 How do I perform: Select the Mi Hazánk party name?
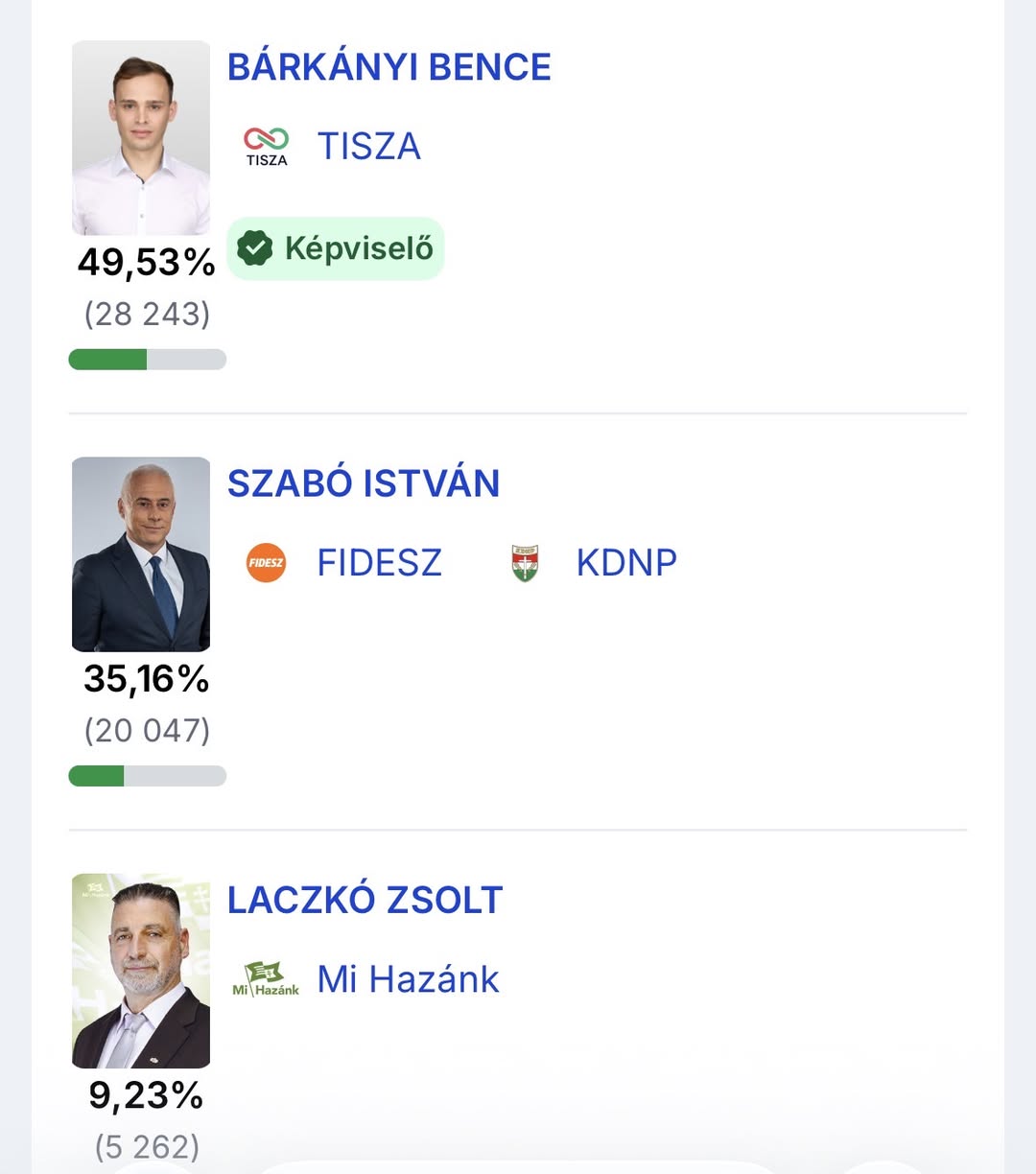click(408, 979)
